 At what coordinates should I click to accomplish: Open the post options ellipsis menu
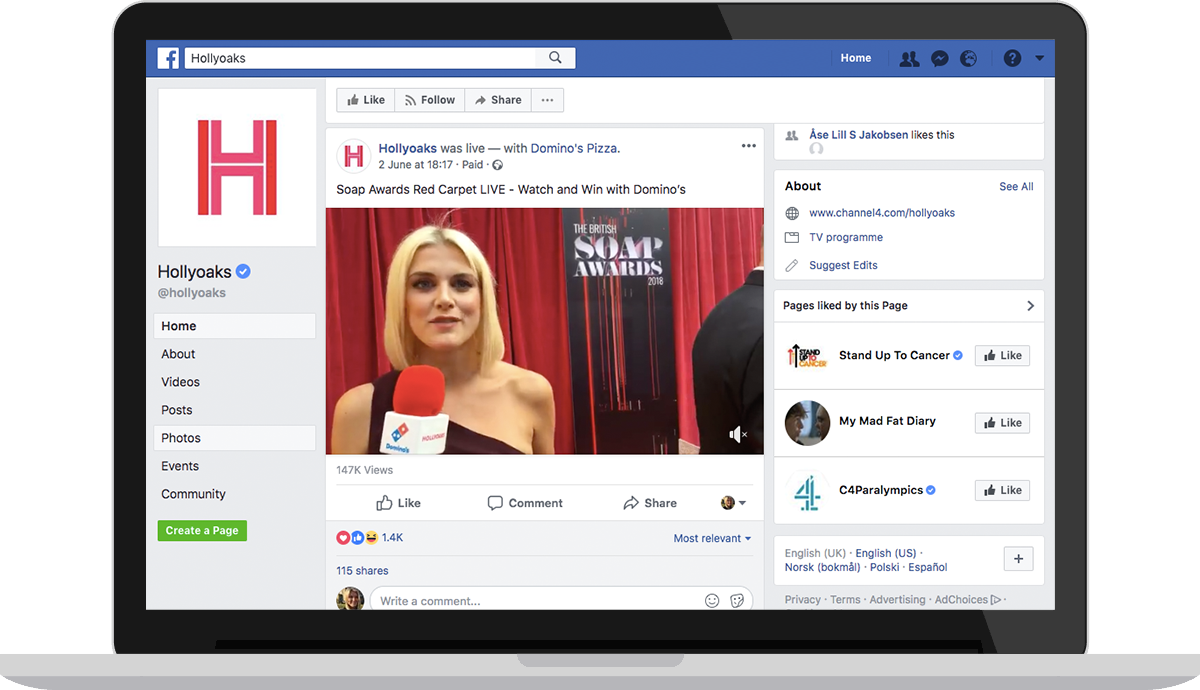coord(748,145)
